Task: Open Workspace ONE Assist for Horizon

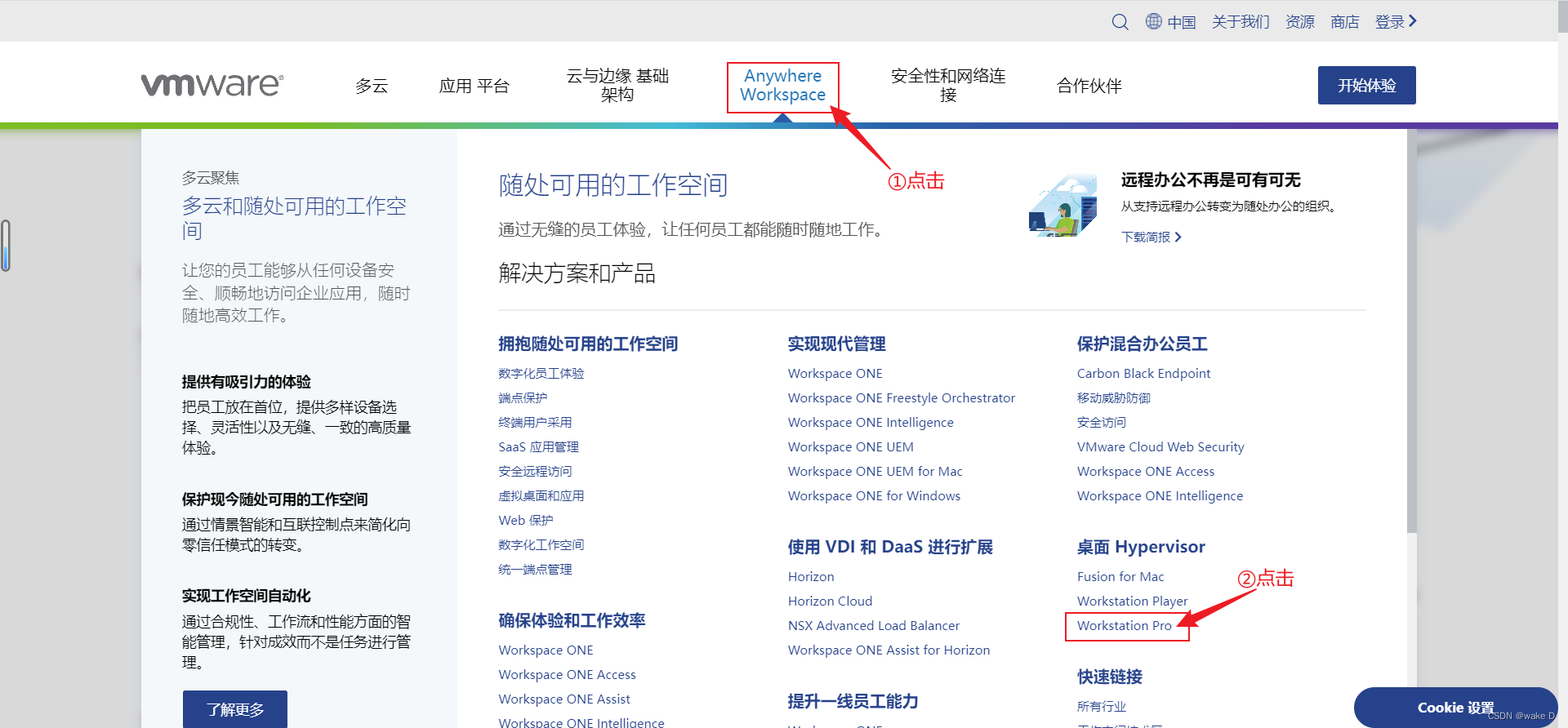Action: [889, 650]
